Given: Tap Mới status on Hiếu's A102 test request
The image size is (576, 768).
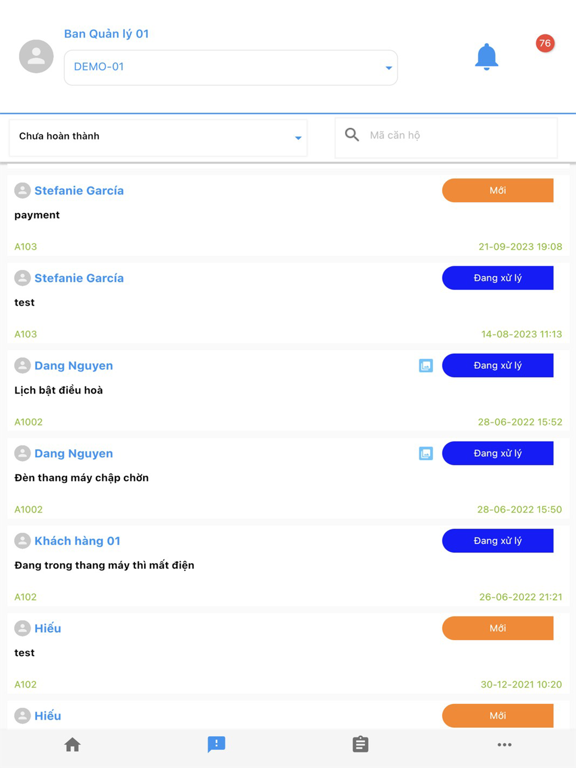Looking at the screenshot, I should pyautogui.click(x=498, y=628).
